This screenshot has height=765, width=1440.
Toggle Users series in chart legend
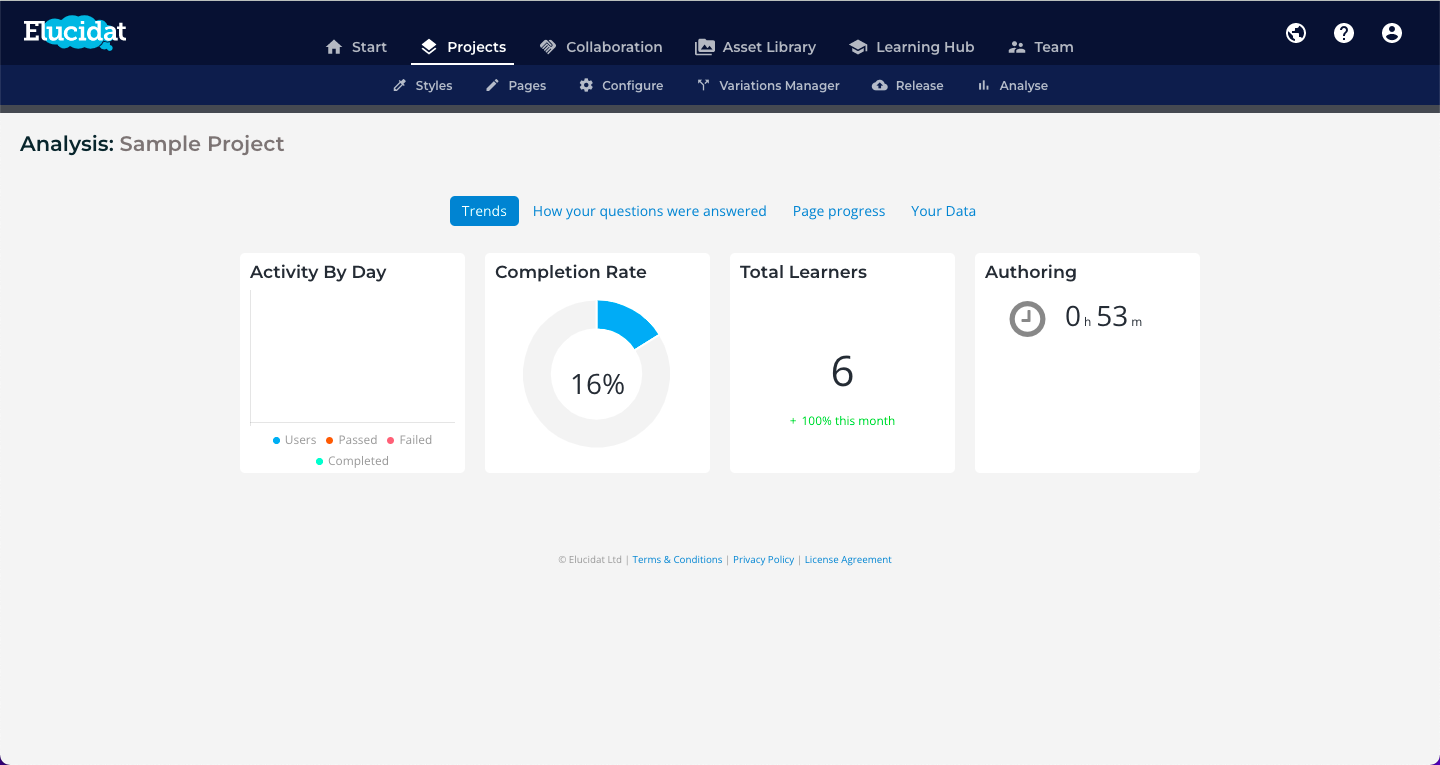[x=295, y=440]
